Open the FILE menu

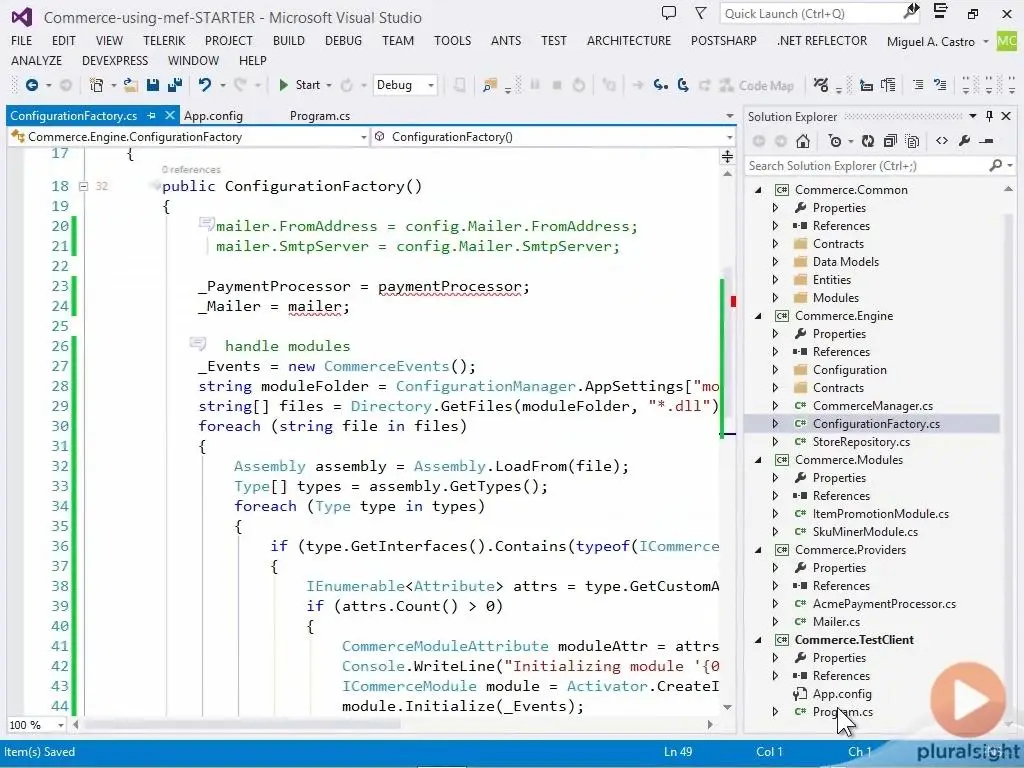[22, 40]
